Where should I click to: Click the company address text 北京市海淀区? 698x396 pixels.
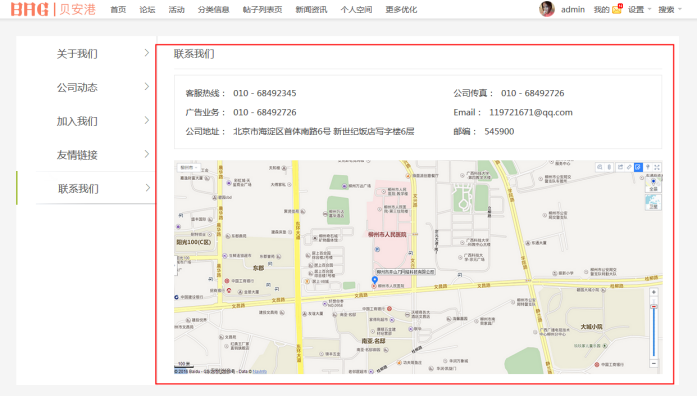click(324, 132)
